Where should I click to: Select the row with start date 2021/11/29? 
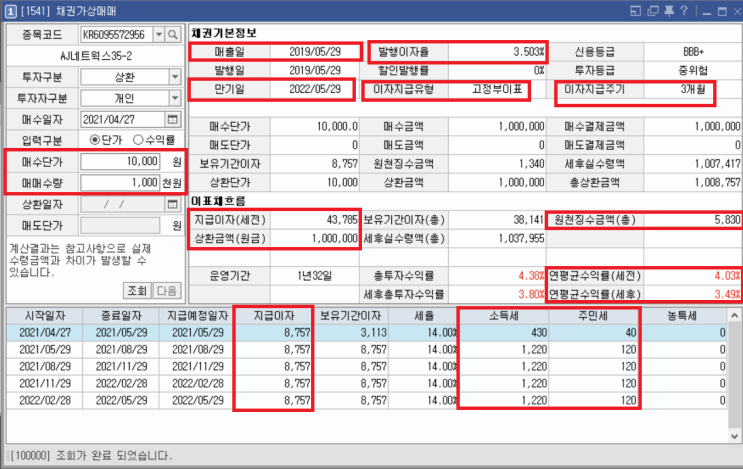pos(366,383)
